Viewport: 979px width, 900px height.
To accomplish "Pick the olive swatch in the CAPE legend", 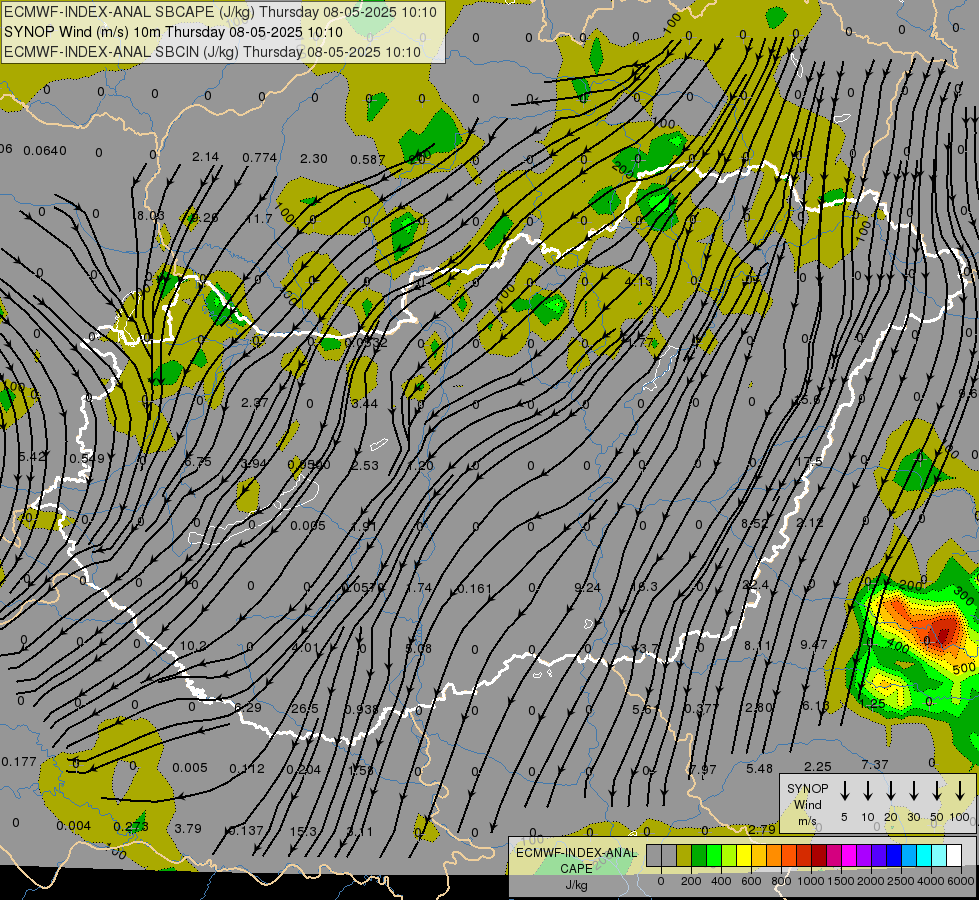I will [x=684, y=856].
